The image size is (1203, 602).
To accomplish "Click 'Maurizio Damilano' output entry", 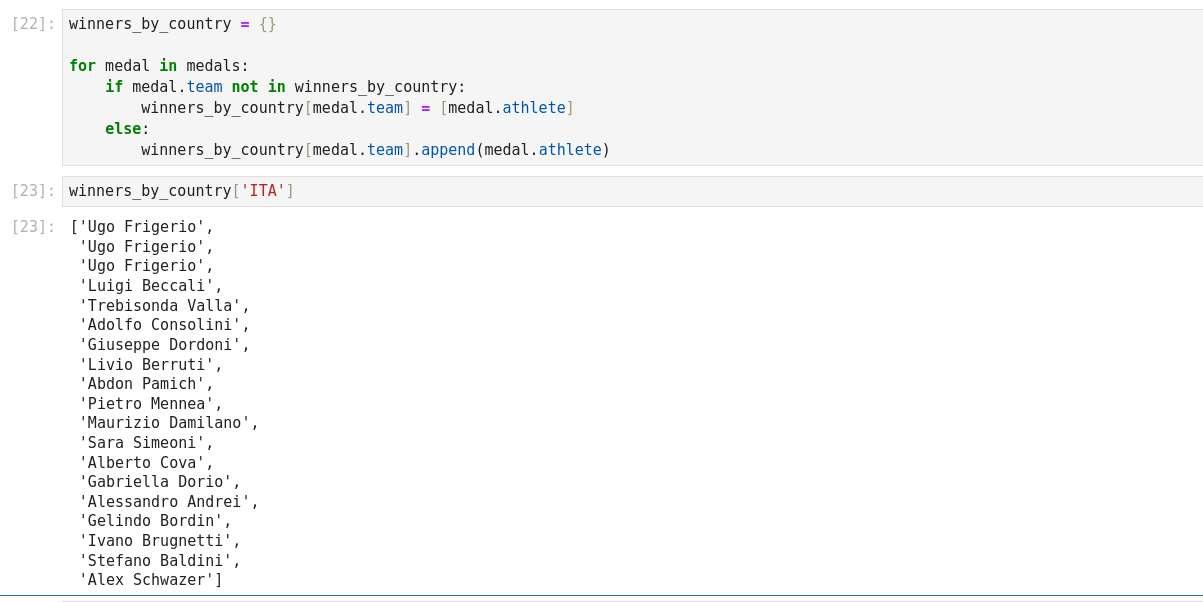I will [x=168, y=423].
